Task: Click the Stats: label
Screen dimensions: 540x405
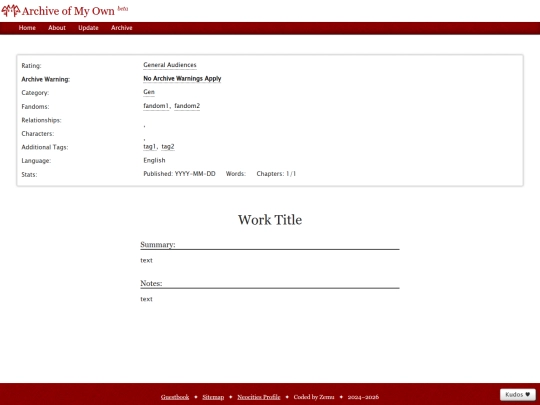Action: tap(29, 175)
